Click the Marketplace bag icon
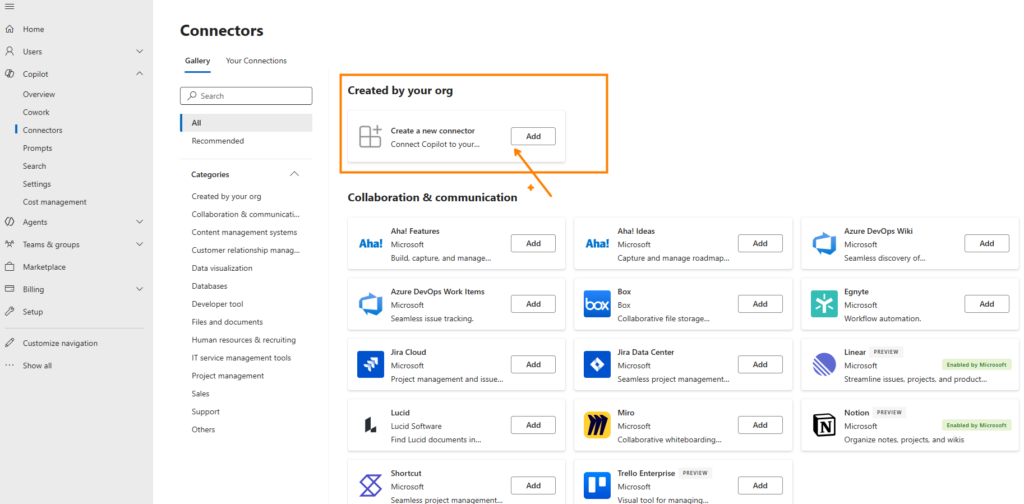1024x504 pixels. [x=9, y=267]
